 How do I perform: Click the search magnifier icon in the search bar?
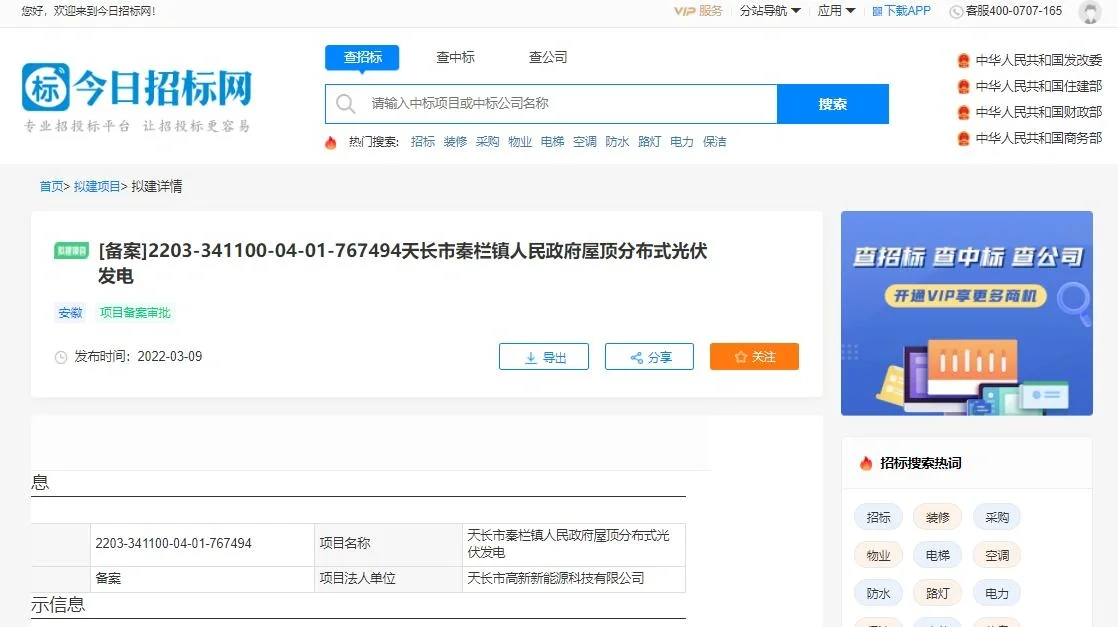[345, 103]
